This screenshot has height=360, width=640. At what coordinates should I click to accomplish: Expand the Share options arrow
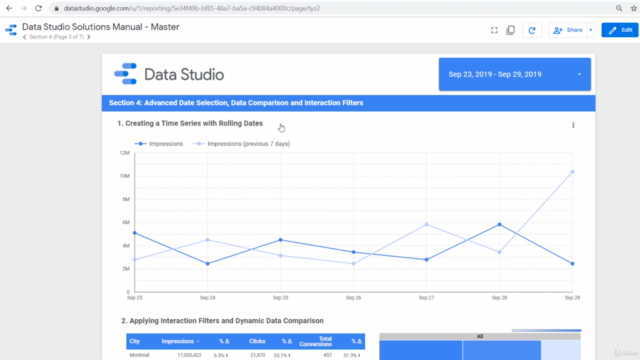pos(591,30)
